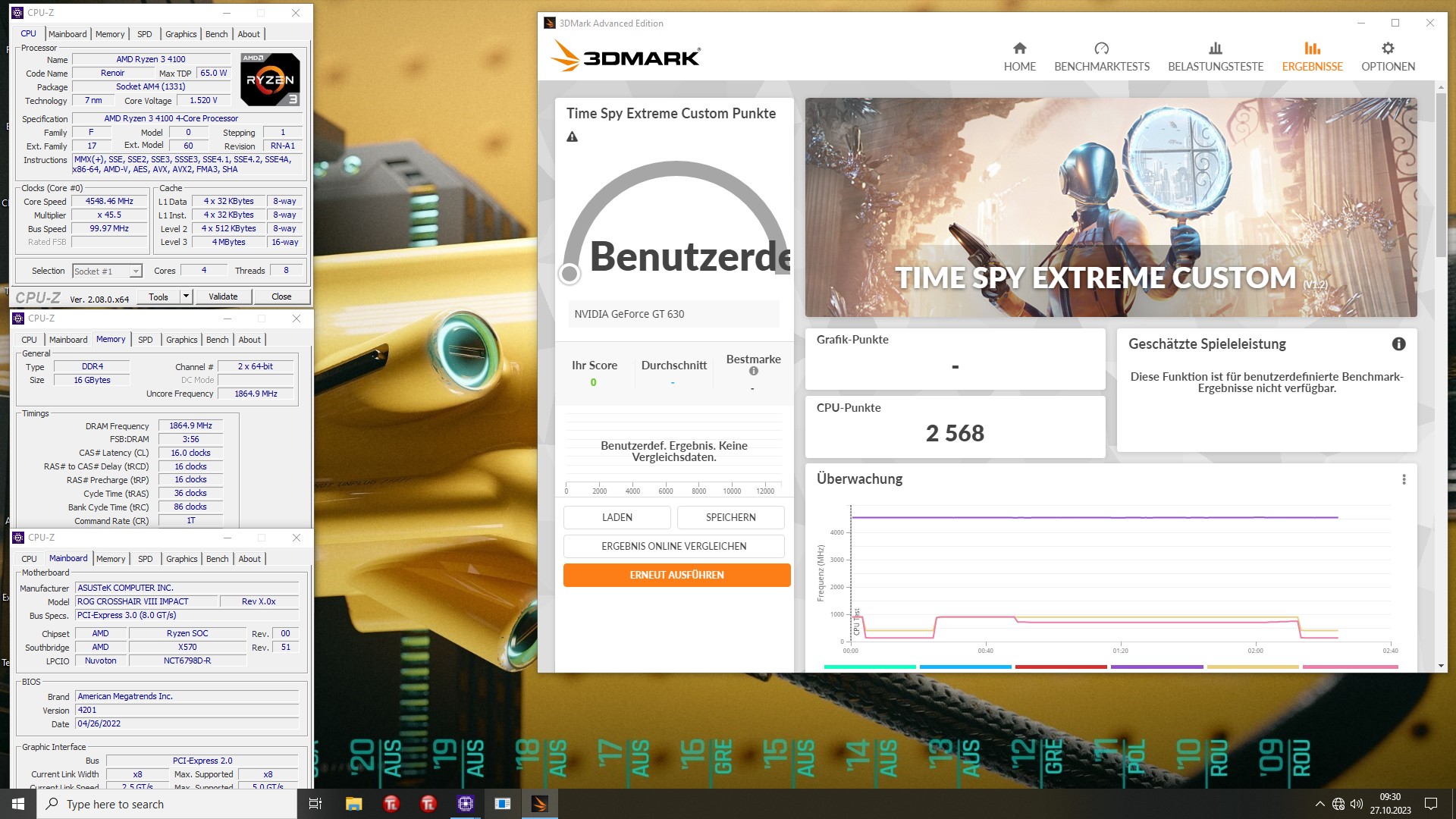Open the blue window taskbar app

(x=503, y=804)
